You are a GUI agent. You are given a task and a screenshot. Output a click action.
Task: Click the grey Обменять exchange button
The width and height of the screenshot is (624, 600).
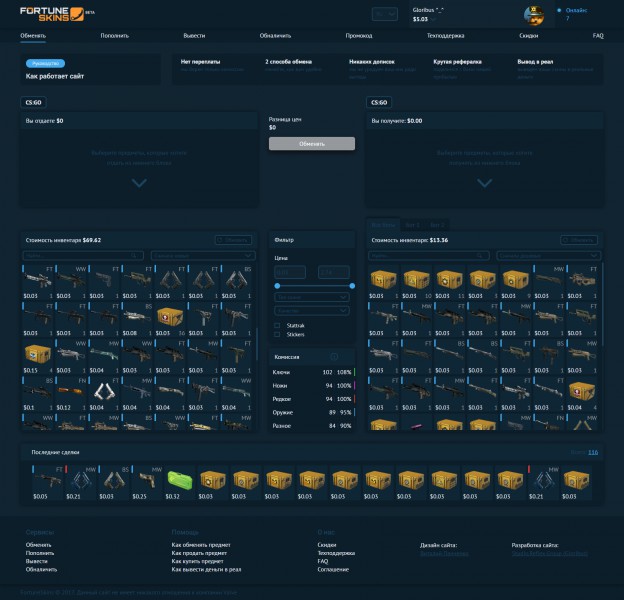pyautogui.click(x=312, y=144)
